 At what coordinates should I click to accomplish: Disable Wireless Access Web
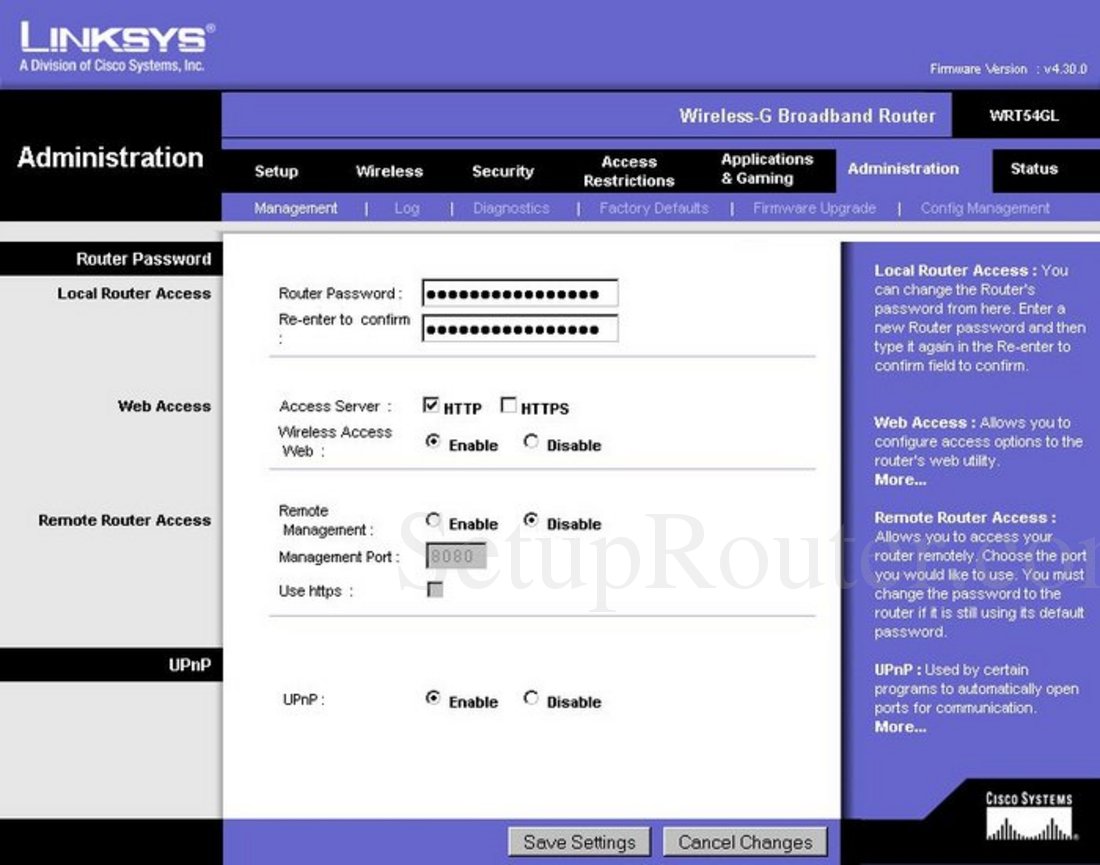click(x=531, y=443)
